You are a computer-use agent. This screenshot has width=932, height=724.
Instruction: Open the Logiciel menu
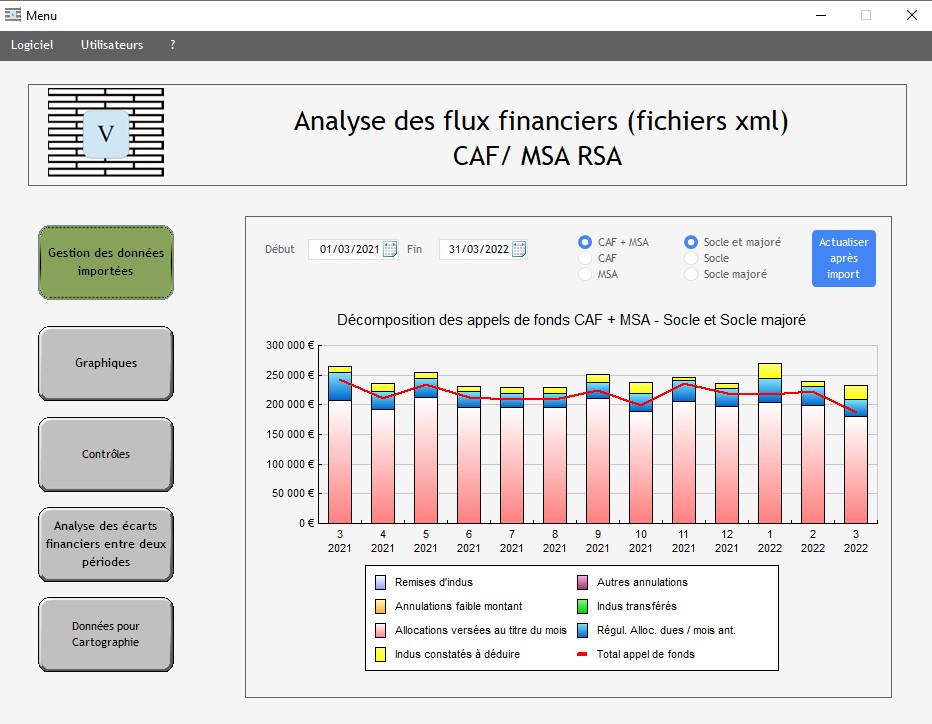click(x=32, y=45)
